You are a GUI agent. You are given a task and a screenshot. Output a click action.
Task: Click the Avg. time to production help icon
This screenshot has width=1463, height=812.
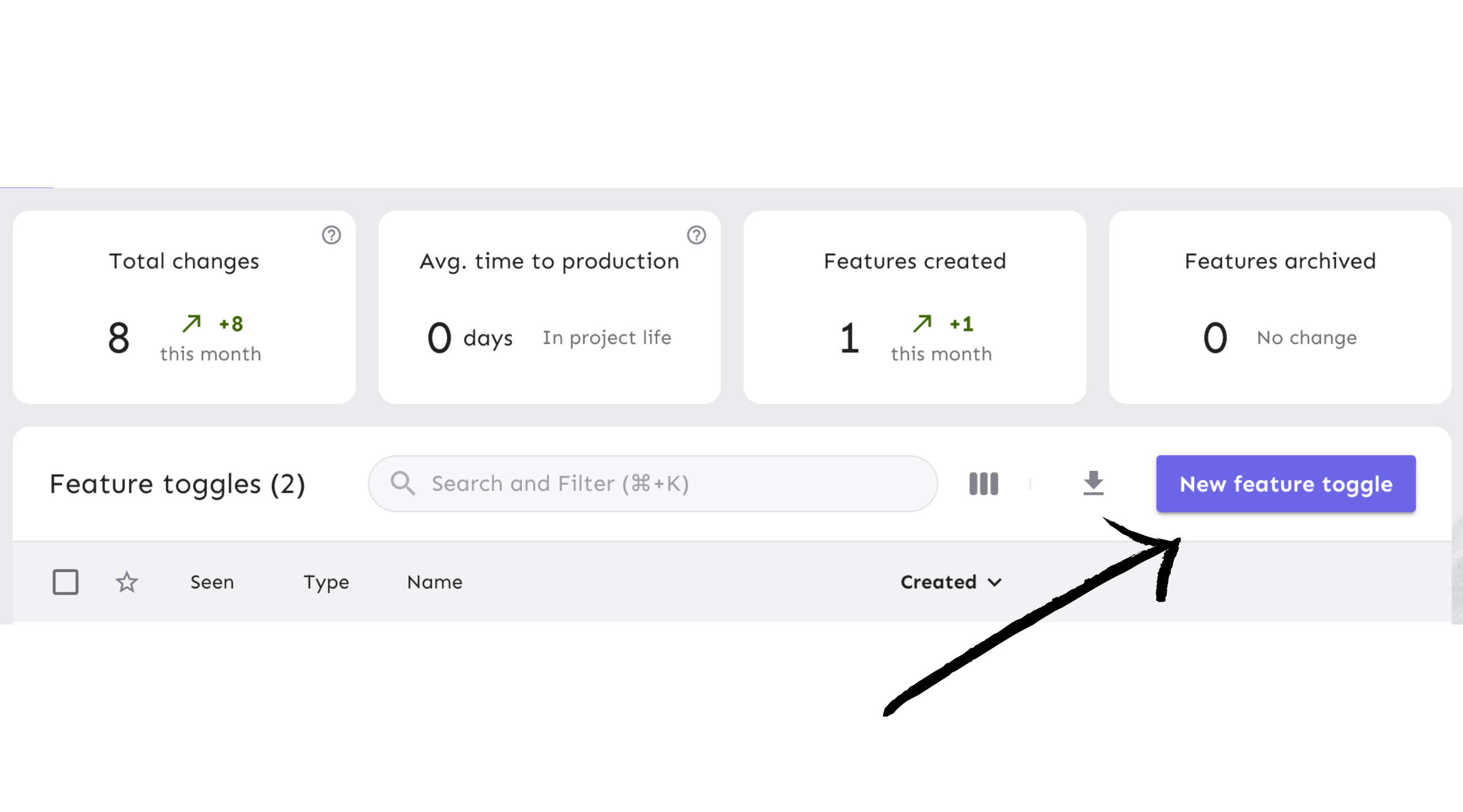(x=696, y=234)
